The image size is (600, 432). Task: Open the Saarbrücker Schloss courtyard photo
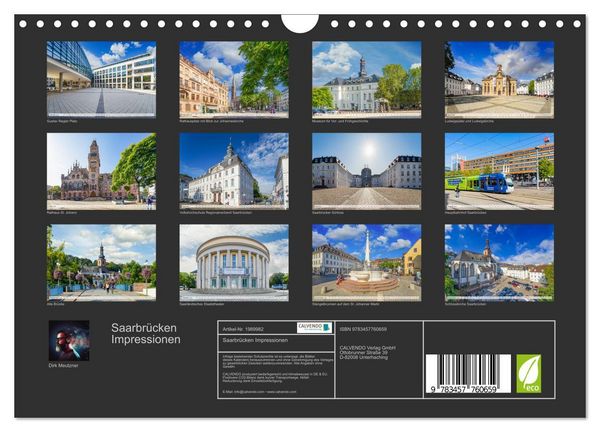pos(367,171)
